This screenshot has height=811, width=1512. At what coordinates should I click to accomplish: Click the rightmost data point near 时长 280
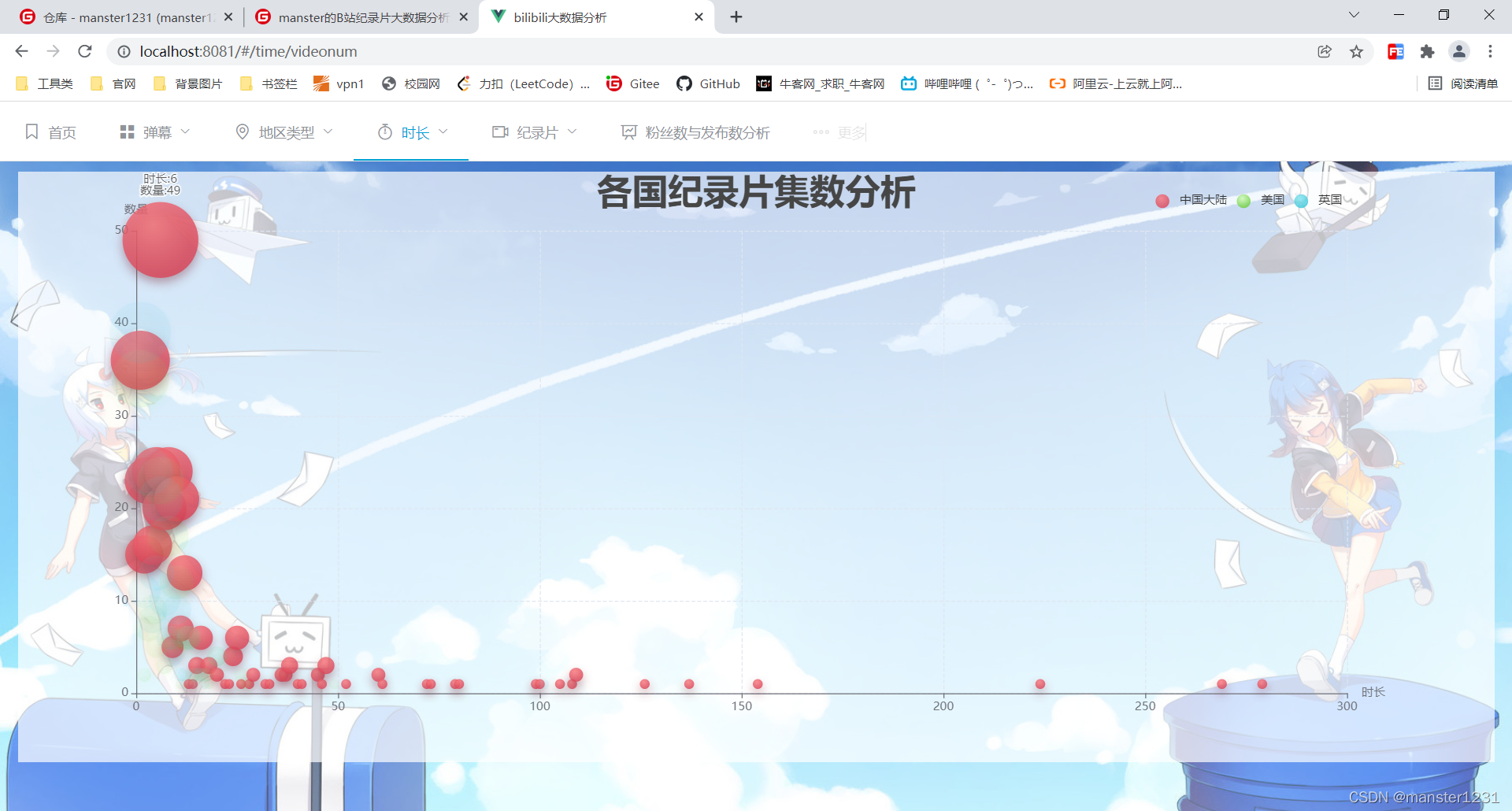pyautogui.click(x=1262, y=683)
